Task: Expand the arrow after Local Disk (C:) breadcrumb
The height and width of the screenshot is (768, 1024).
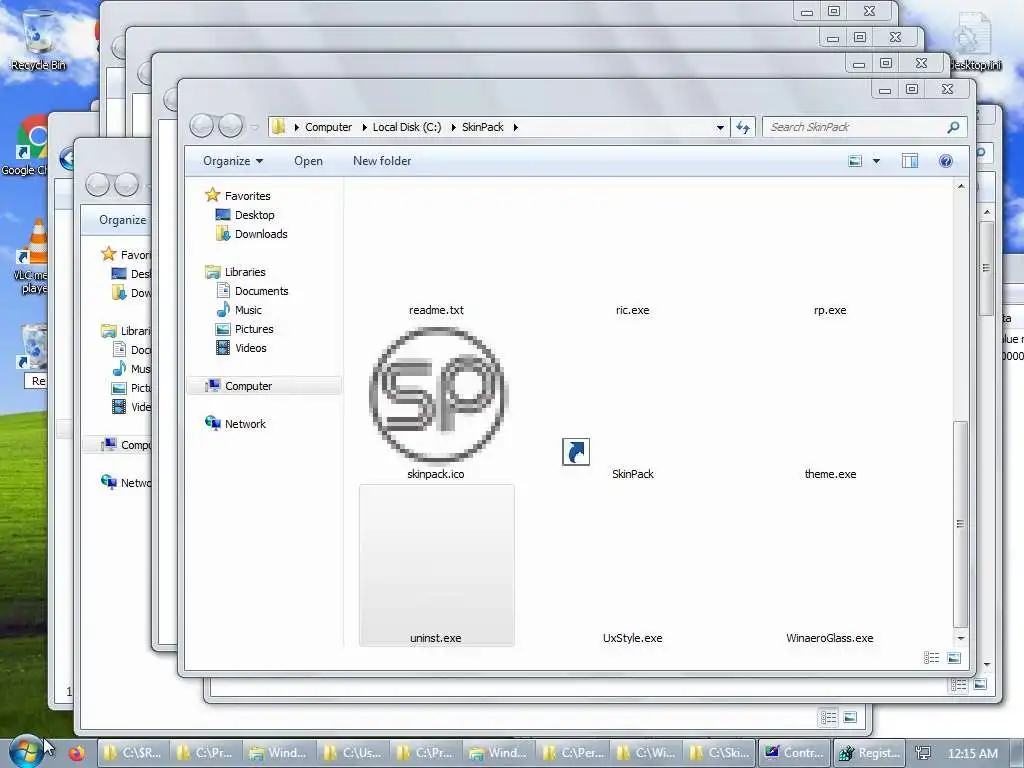Action: [x=453, y=127]
